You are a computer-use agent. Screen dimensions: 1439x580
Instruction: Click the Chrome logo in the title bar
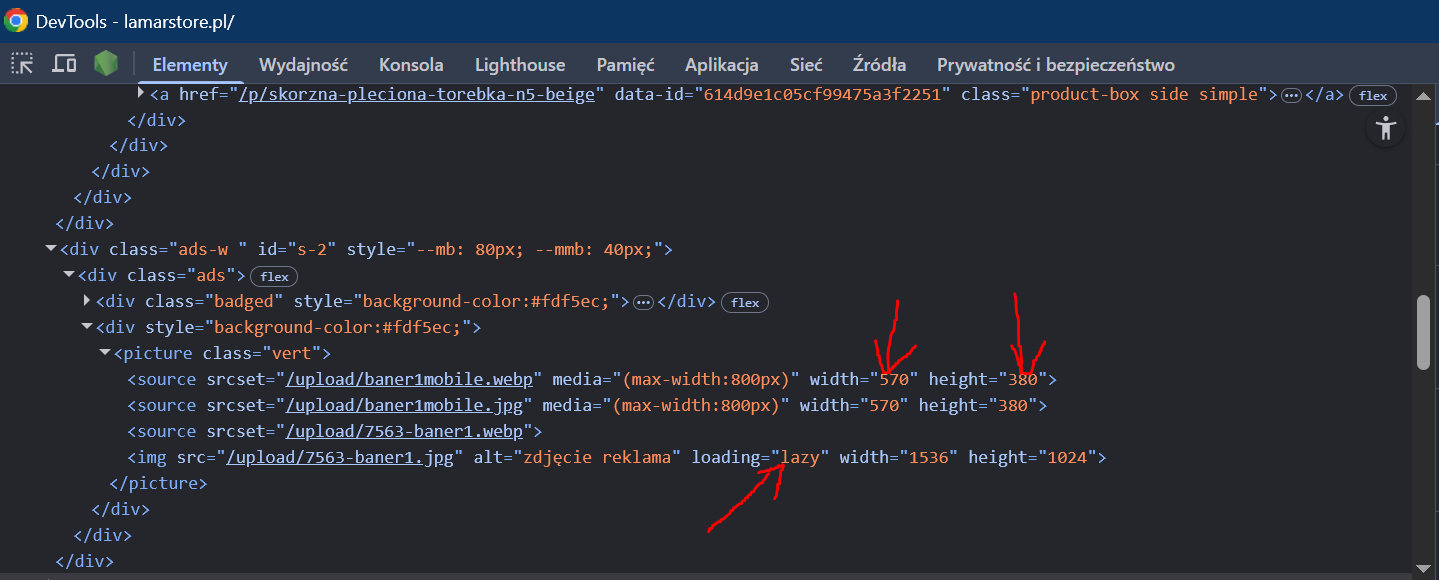pos(14,19)
